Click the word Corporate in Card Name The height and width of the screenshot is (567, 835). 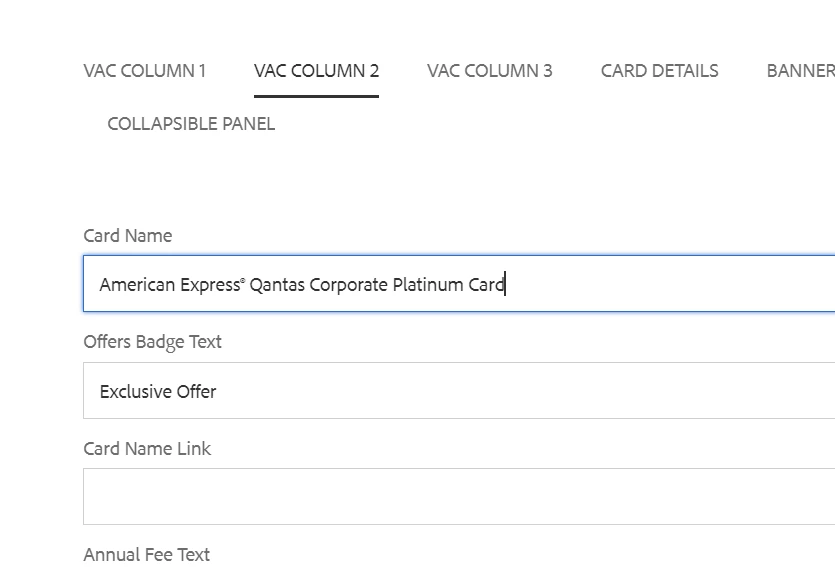348,285
